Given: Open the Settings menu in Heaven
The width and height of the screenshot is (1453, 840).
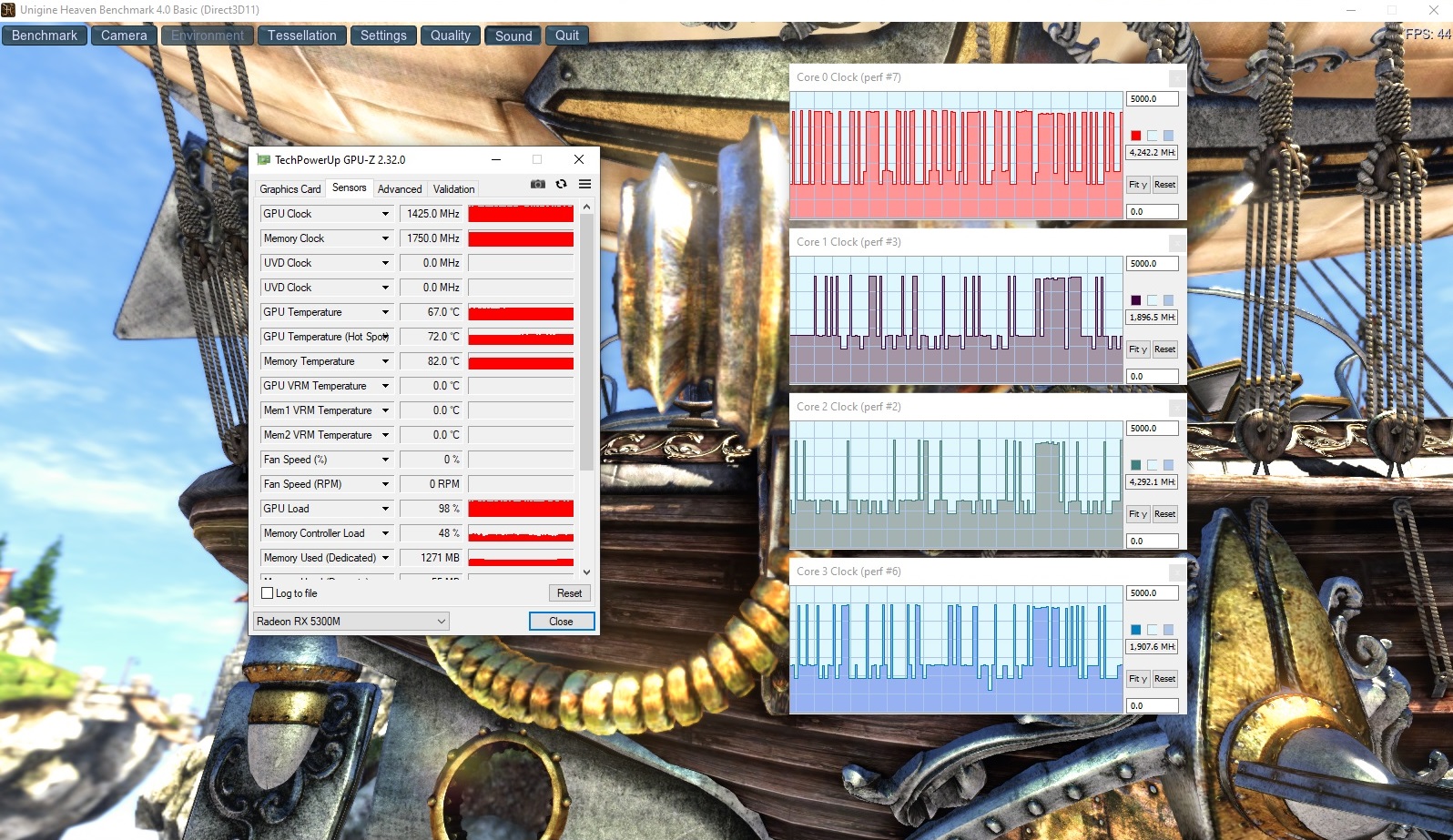Looking at the screenshot, I should (383, 35).
